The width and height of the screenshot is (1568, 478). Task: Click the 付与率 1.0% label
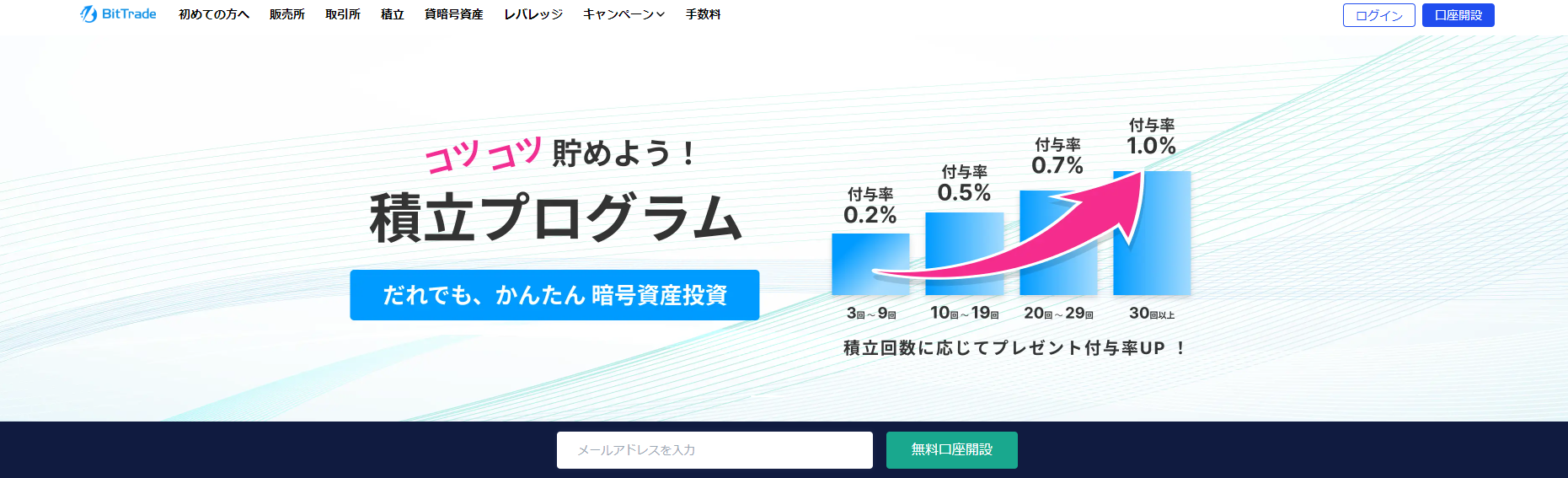pos(1151,137)
